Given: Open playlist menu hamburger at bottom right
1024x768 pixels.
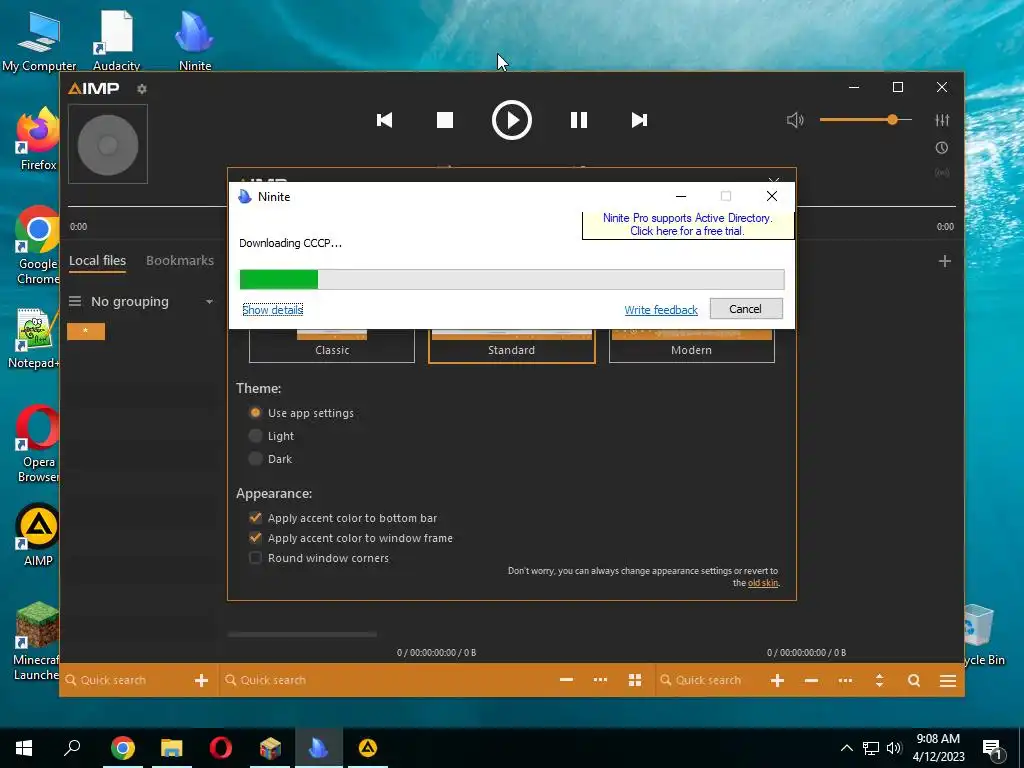Looking at the screenshot, I should (948, 680).
